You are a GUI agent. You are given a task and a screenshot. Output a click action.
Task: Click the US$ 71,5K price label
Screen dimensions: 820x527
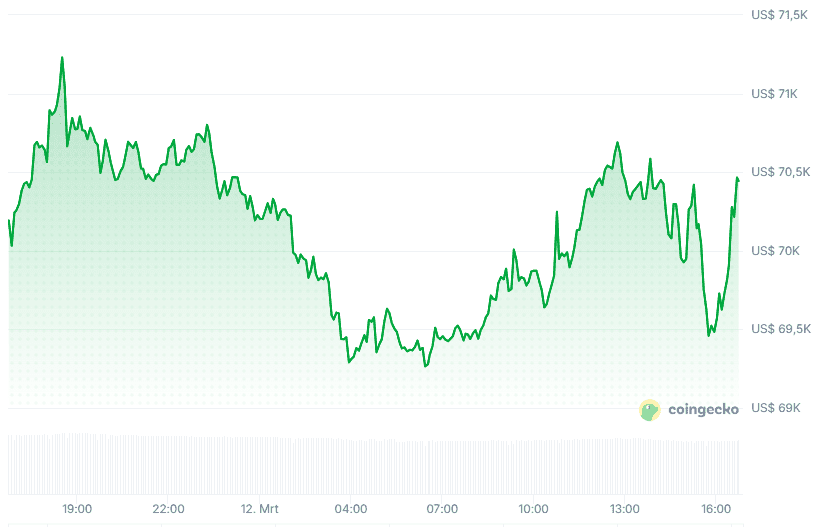(x=780, y=15)
